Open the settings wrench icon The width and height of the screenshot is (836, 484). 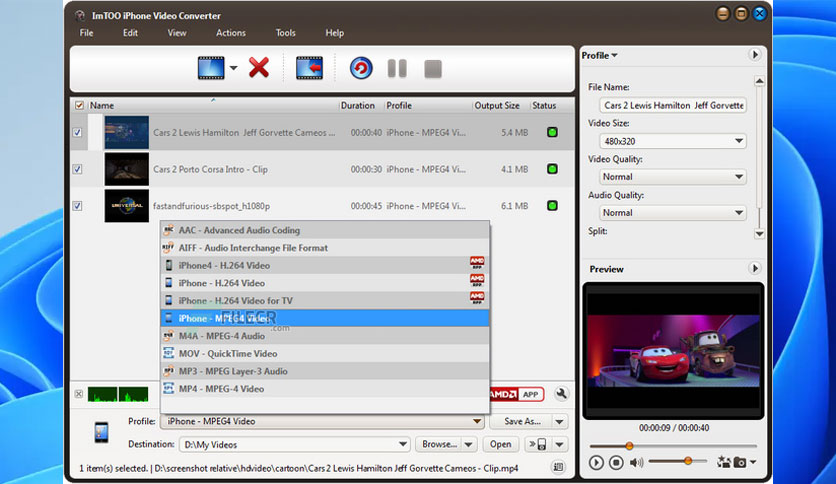point(561,394)
